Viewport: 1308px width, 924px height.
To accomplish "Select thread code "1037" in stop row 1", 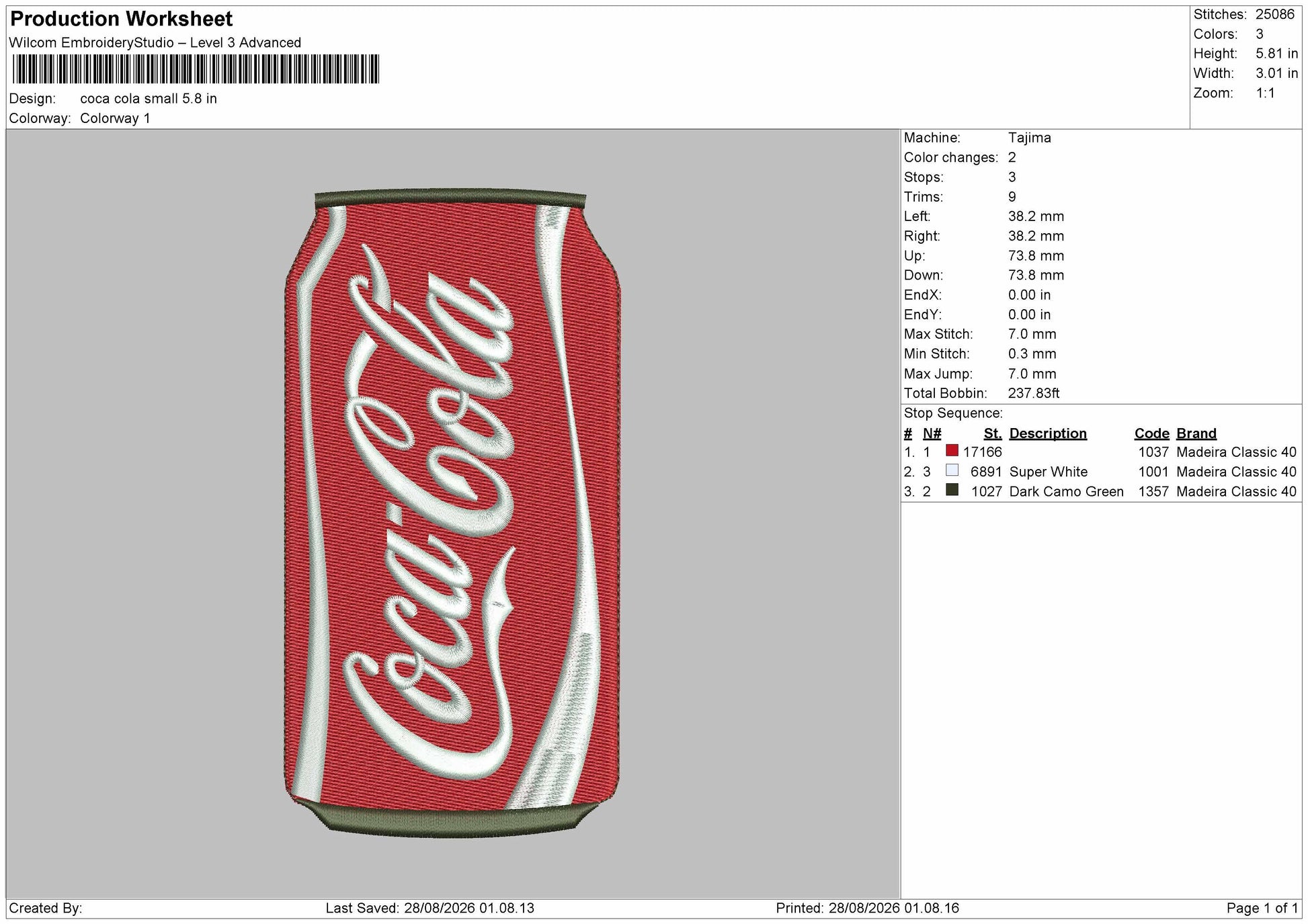I will [1153, 452].
